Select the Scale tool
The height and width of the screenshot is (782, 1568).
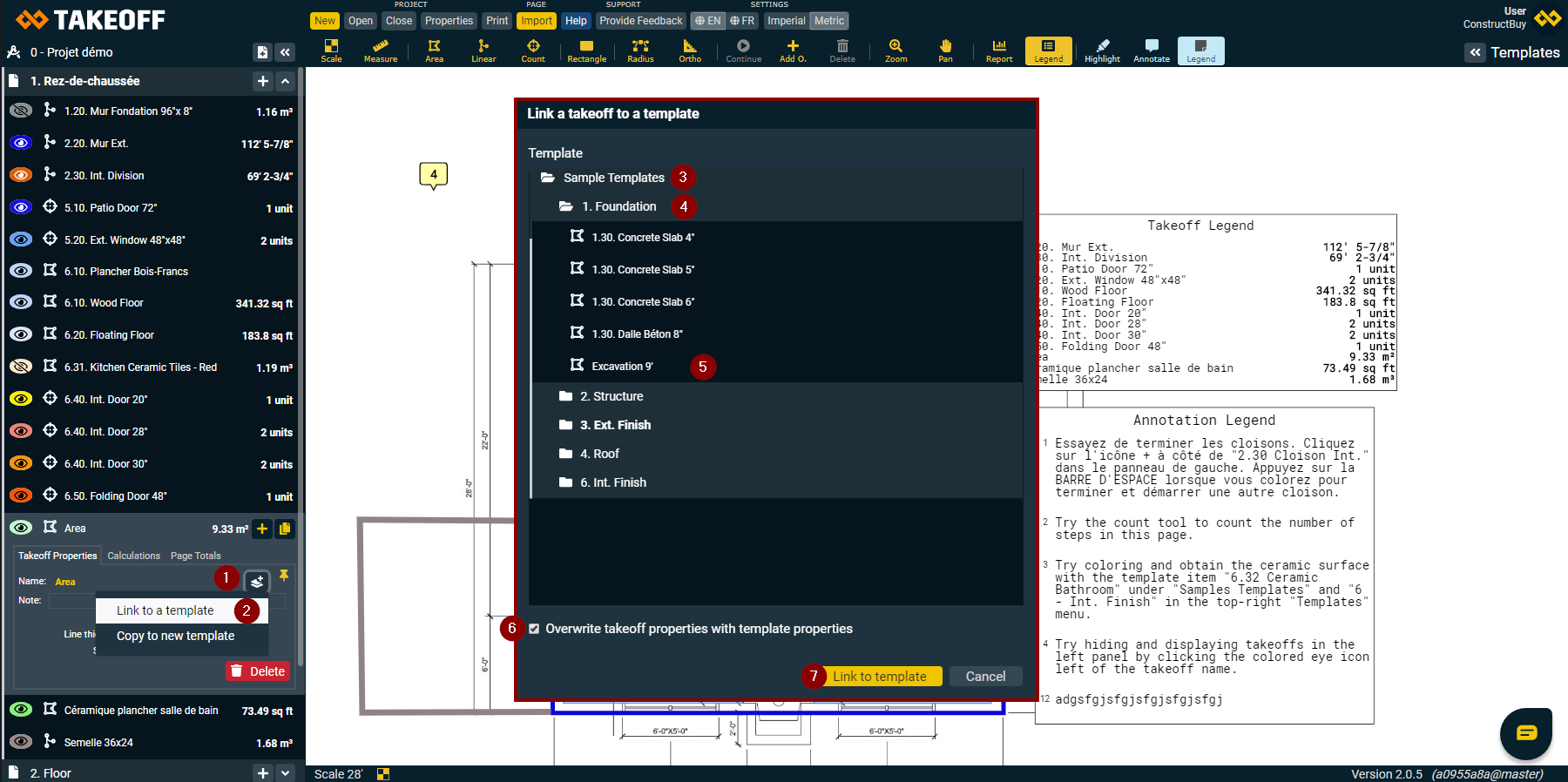pos(331,51)
